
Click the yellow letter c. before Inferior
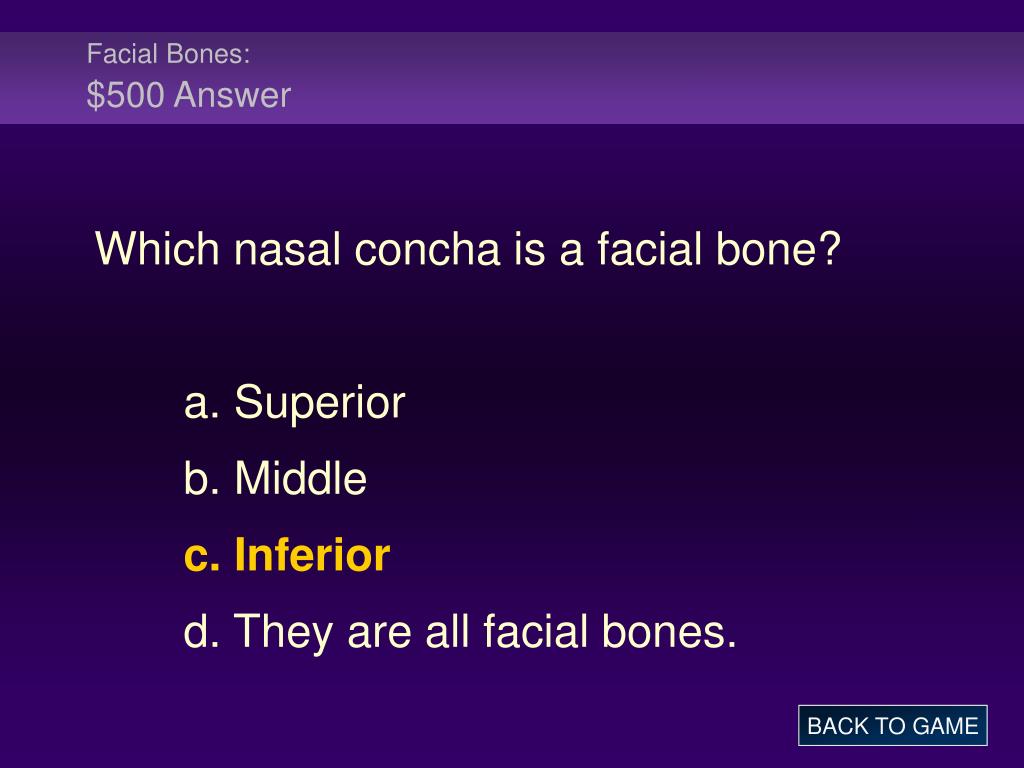[x=202, y=558]
